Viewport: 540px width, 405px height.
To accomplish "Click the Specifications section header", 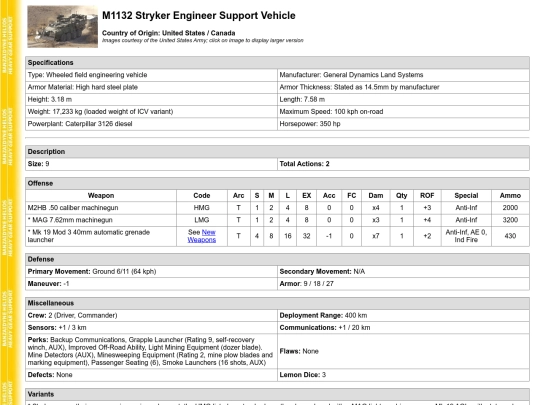I will (277, 63).
